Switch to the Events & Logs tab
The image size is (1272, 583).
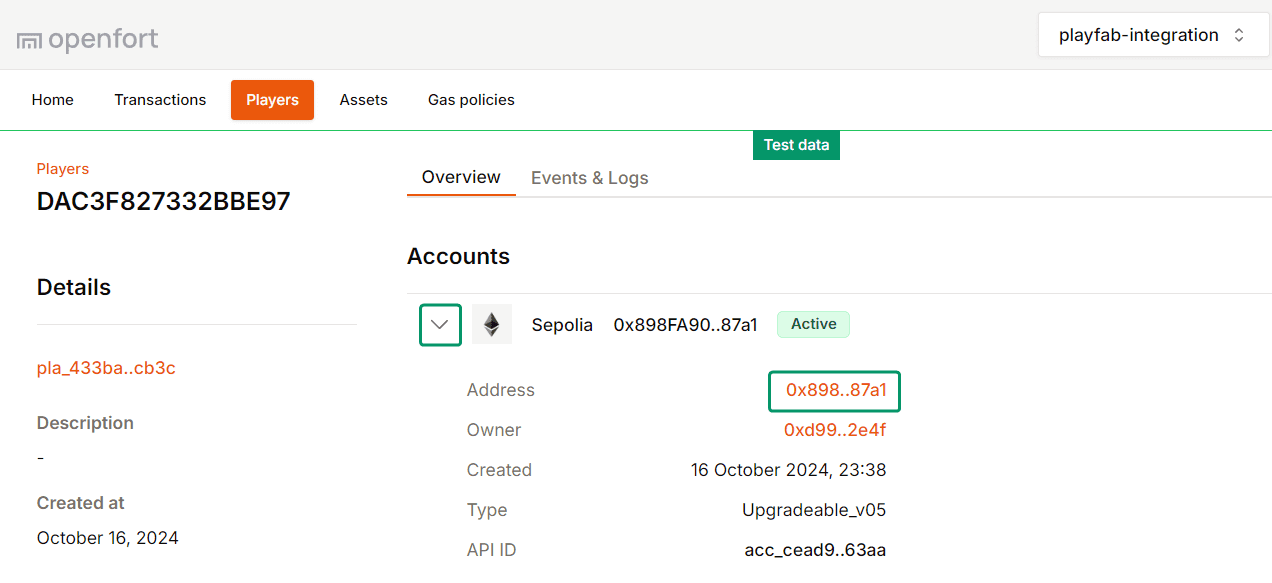coord(589,177)
